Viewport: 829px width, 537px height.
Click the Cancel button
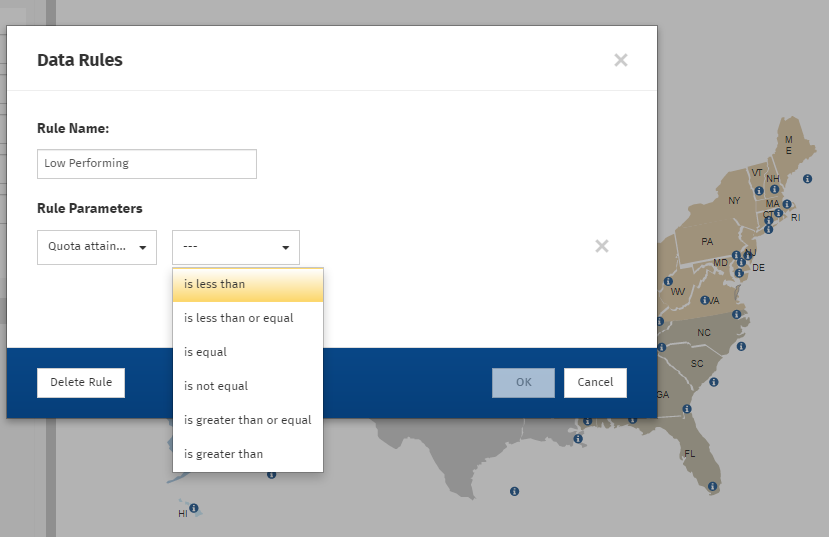coord(595,382)
